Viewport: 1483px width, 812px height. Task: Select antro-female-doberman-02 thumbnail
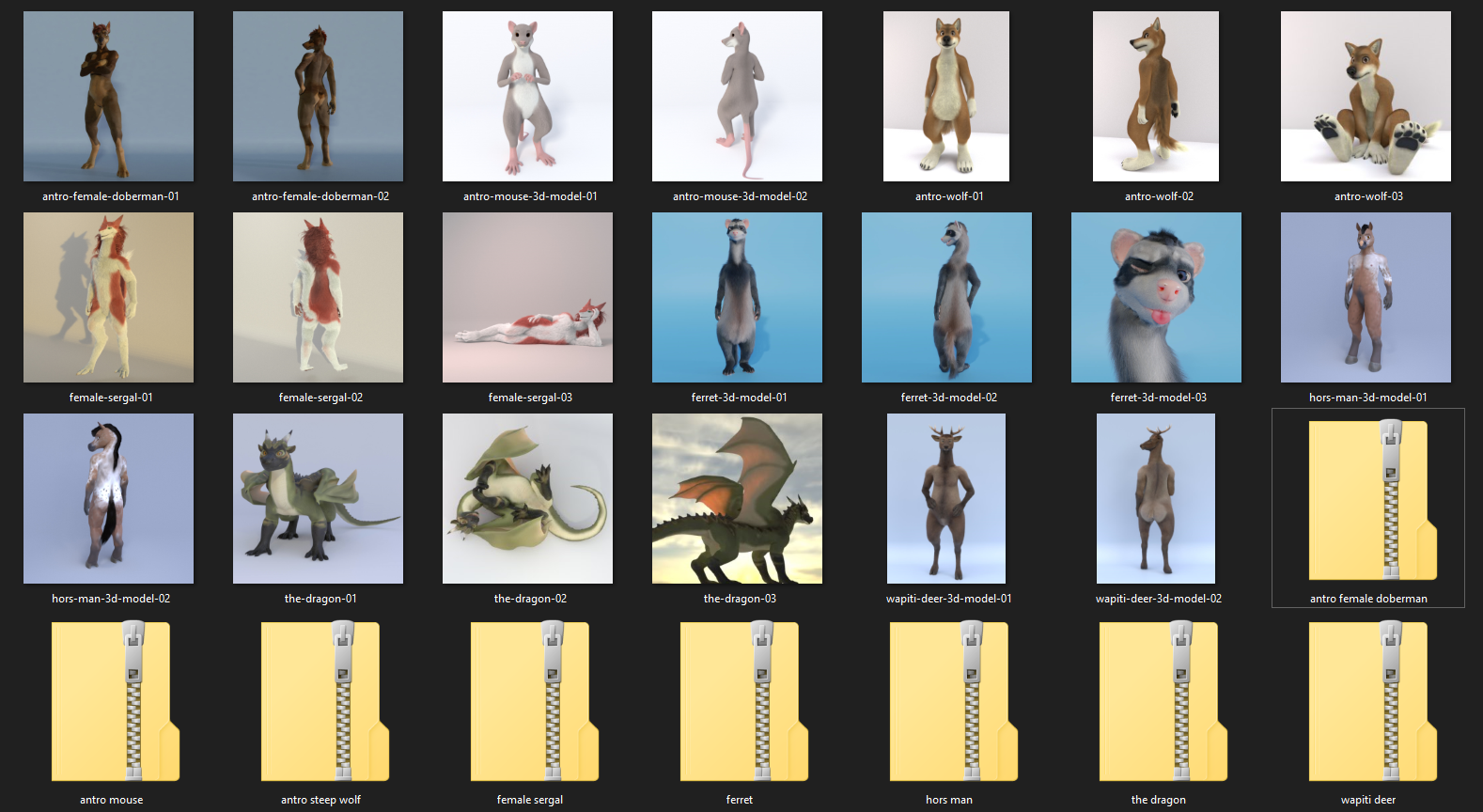click(x=318, y=96)
